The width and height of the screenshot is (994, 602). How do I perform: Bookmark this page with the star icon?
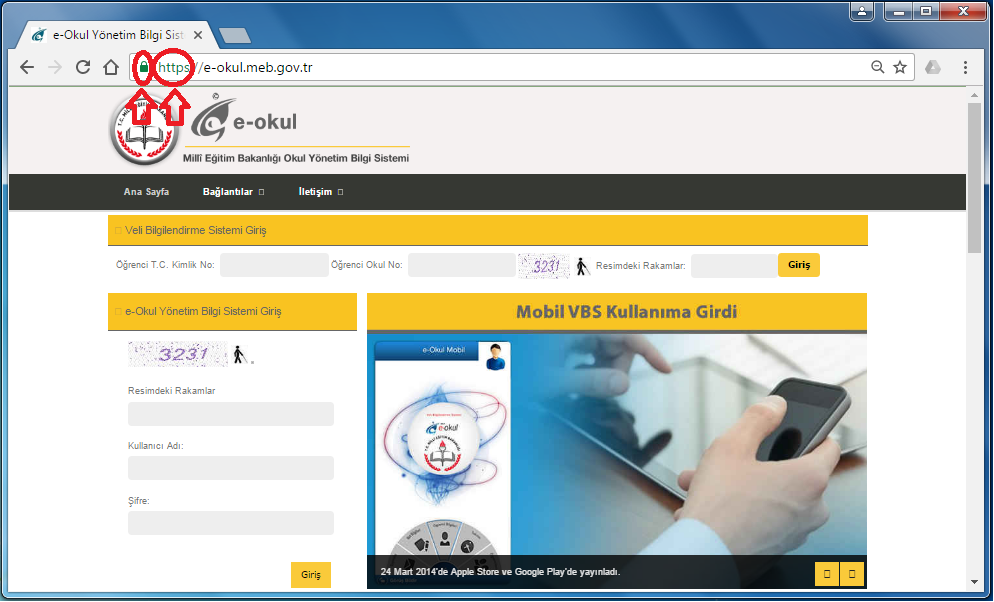900,67
